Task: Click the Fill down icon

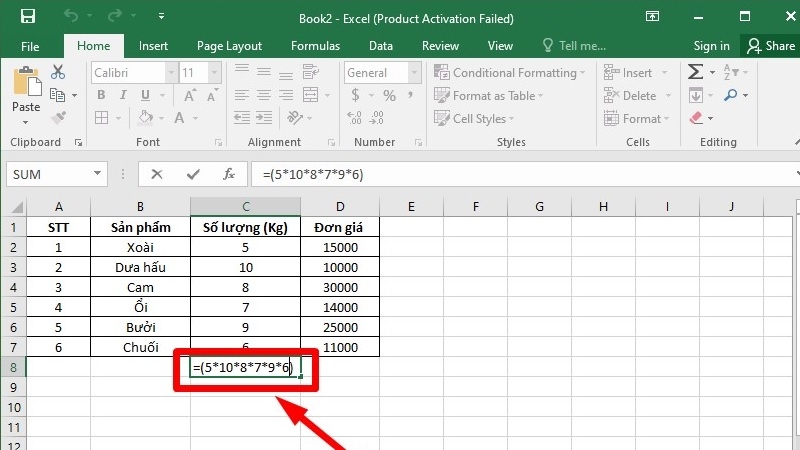Action: [696, 95]
